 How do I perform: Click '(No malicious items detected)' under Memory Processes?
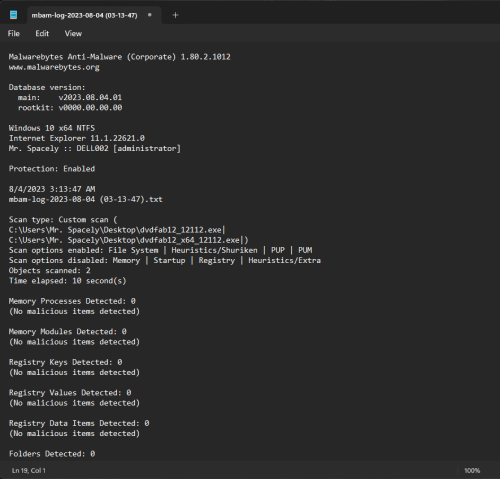click(74, 312)
